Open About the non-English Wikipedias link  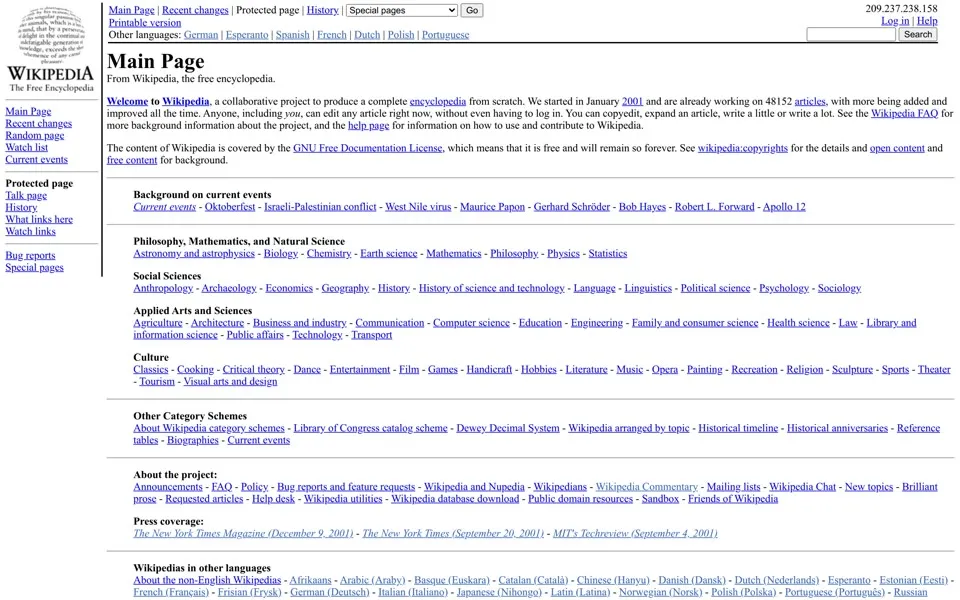point(207,580)
